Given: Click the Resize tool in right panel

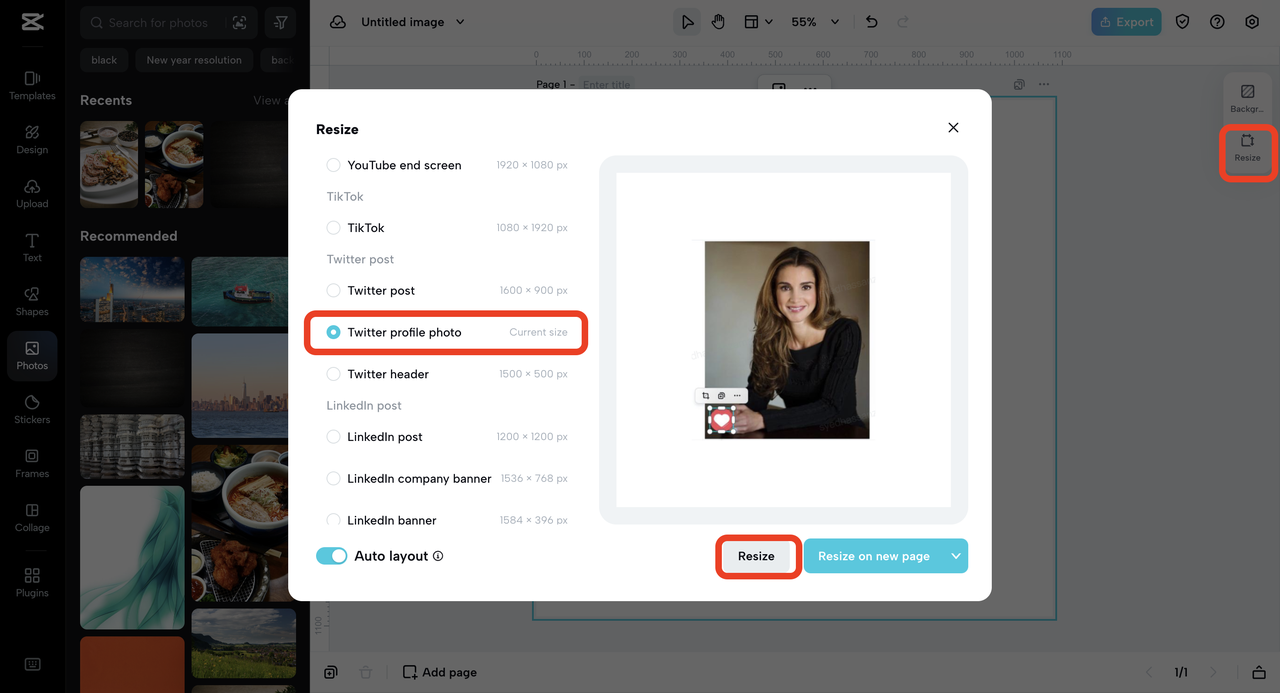Looking at the screenshot, I should pos(1247,148).
